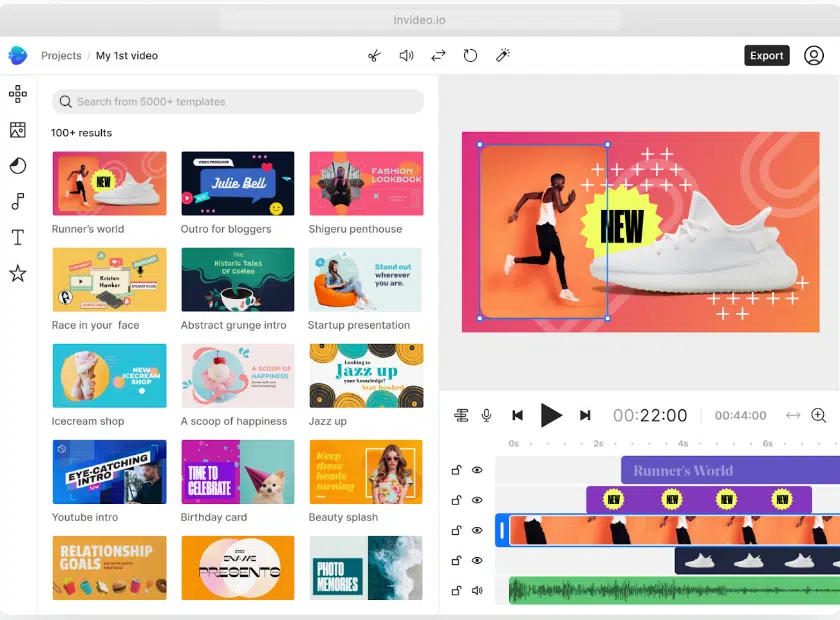Click the template search field
840x620 pixels.
pos(238,102)
